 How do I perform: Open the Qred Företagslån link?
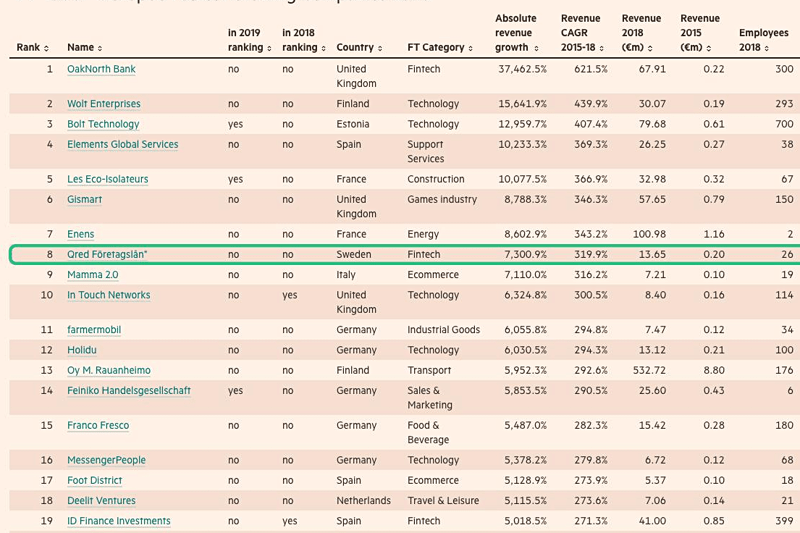coord(107,254)
